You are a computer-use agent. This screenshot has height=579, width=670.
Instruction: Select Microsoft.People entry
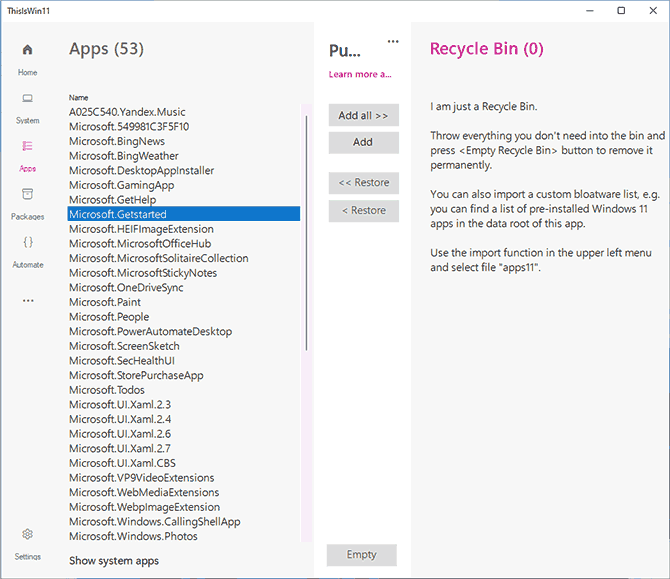tap(184, 317)
